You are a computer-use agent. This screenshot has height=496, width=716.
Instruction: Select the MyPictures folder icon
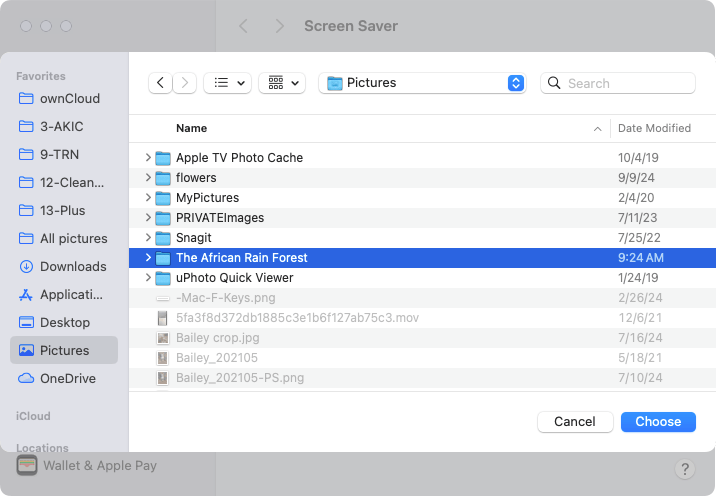click(x=163, y=198)
